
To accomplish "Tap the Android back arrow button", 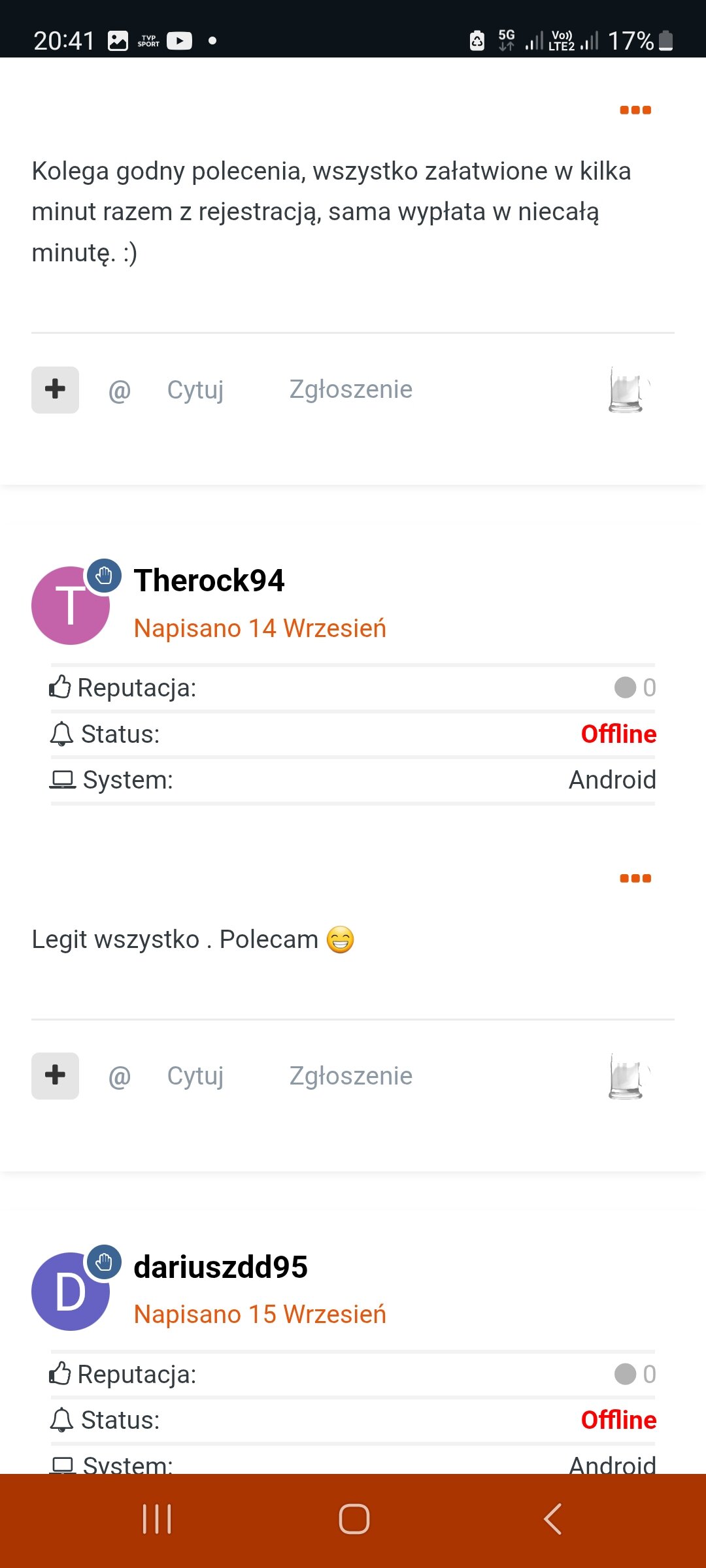I will point(552,1519).
